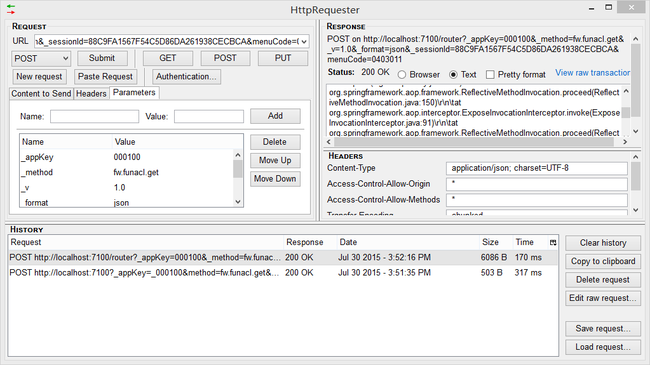Click the GET shortcut button
650x365 pixels.
(168, 58)
